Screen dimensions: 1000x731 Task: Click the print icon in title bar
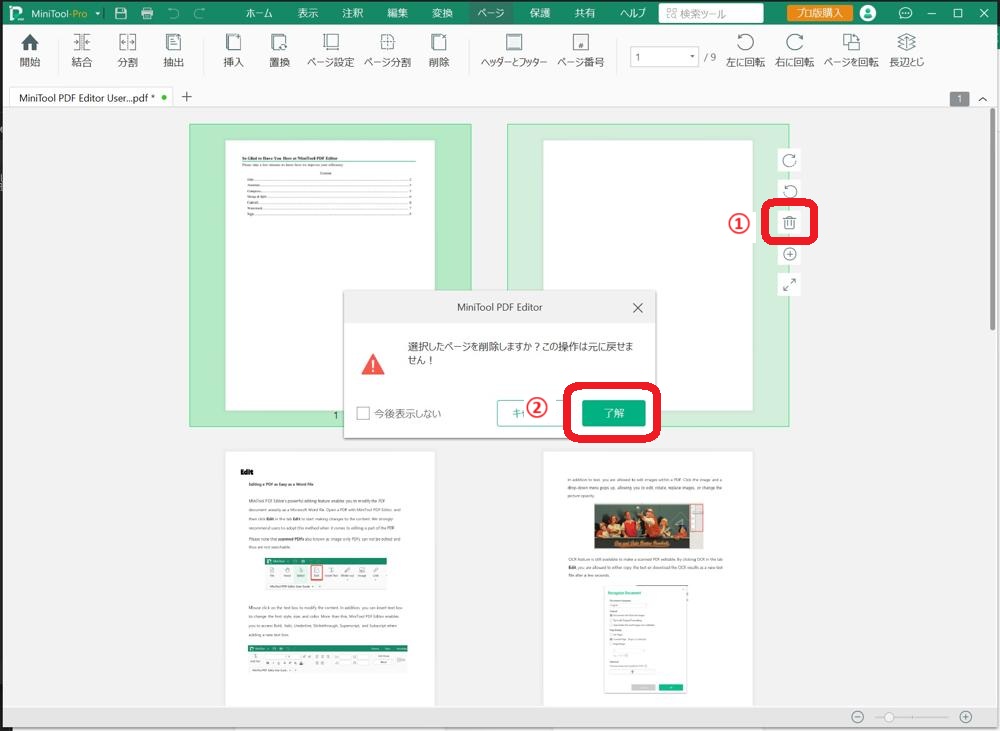click(147, 13)
